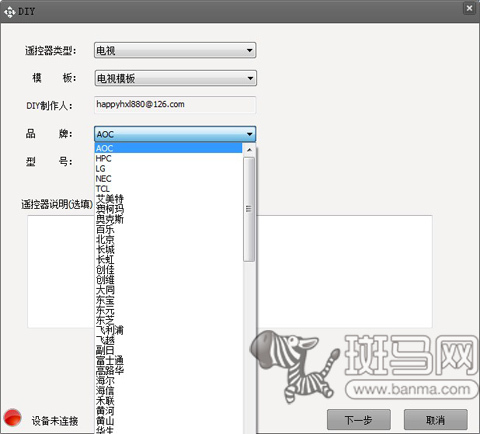Click the DIY制作人 email field
The width and height of the screenshot is (480, 434).
(x=175, y=105)
